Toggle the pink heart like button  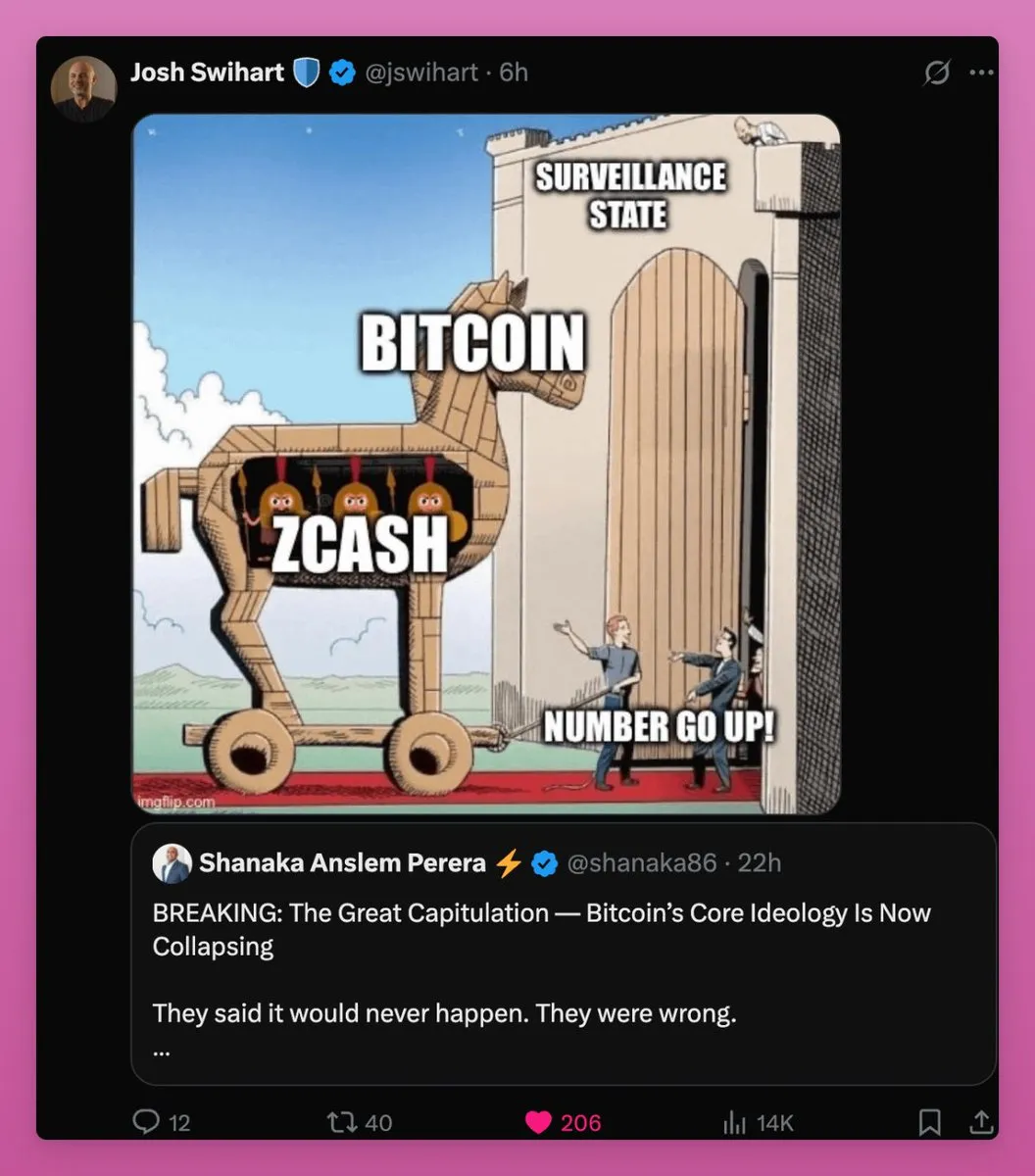point(539,1122)
